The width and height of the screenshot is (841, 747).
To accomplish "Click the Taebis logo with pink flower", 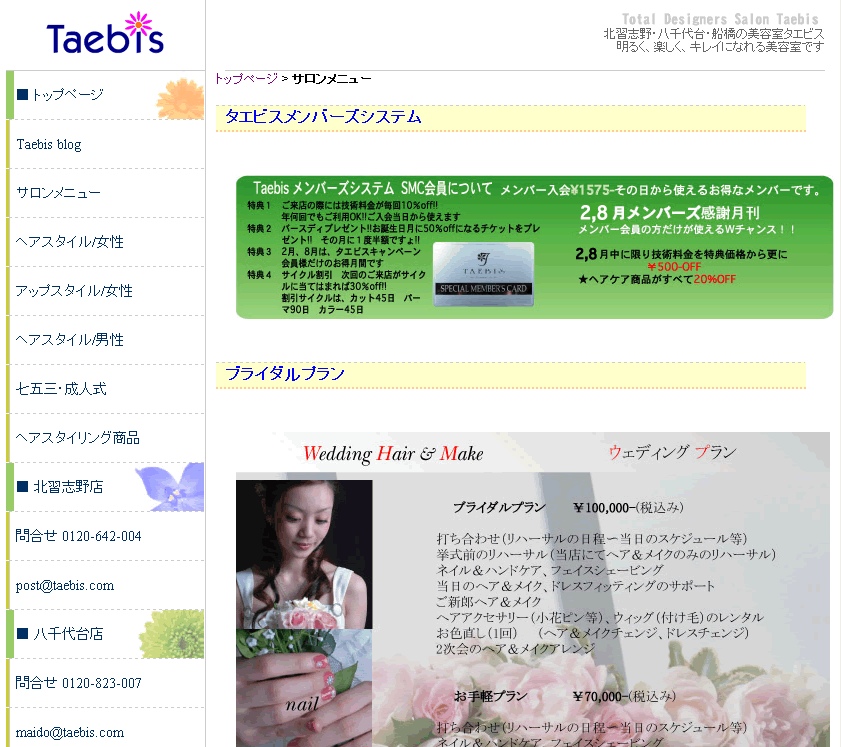I will click(x=104, y=35).
